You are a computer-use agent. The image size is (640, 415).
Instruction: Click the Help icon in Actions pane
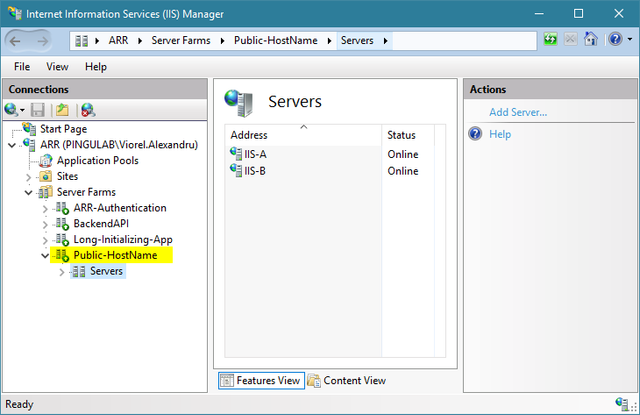click(475, 133)
